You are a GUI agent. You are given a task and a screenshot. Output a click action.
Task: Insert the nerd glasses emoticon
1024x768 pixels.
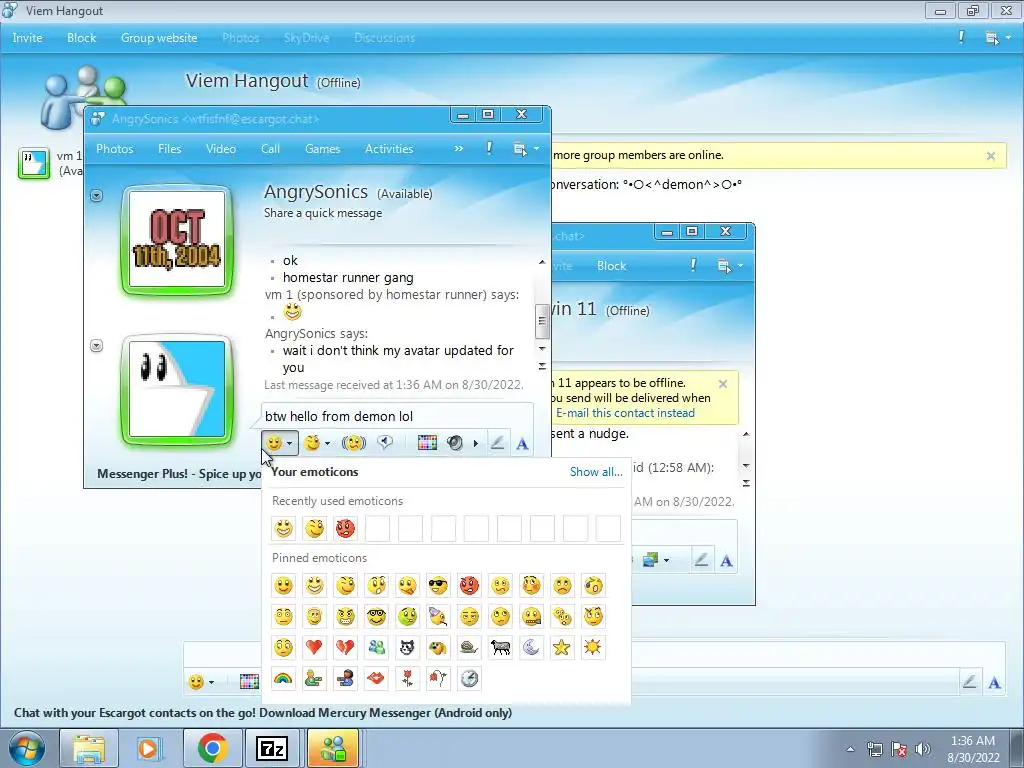click(x=376, y=616)
